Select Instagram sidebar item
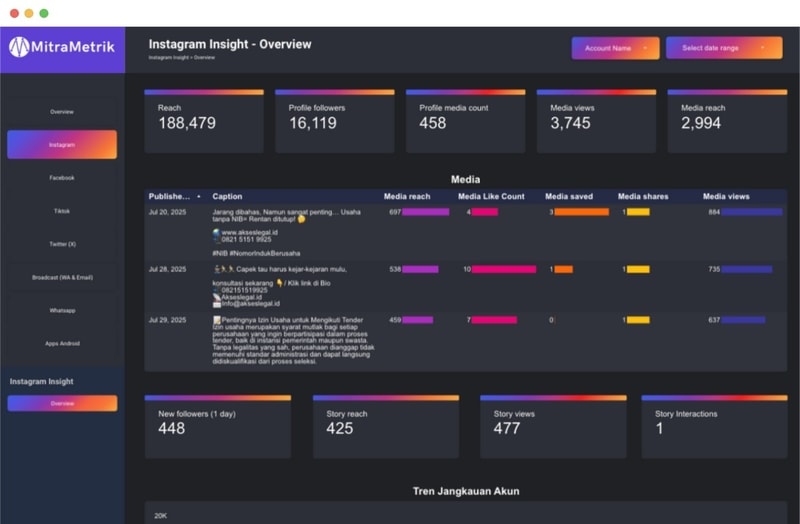Screen dimensions: 800x524 pyautogui.click(x=62, y=144)
